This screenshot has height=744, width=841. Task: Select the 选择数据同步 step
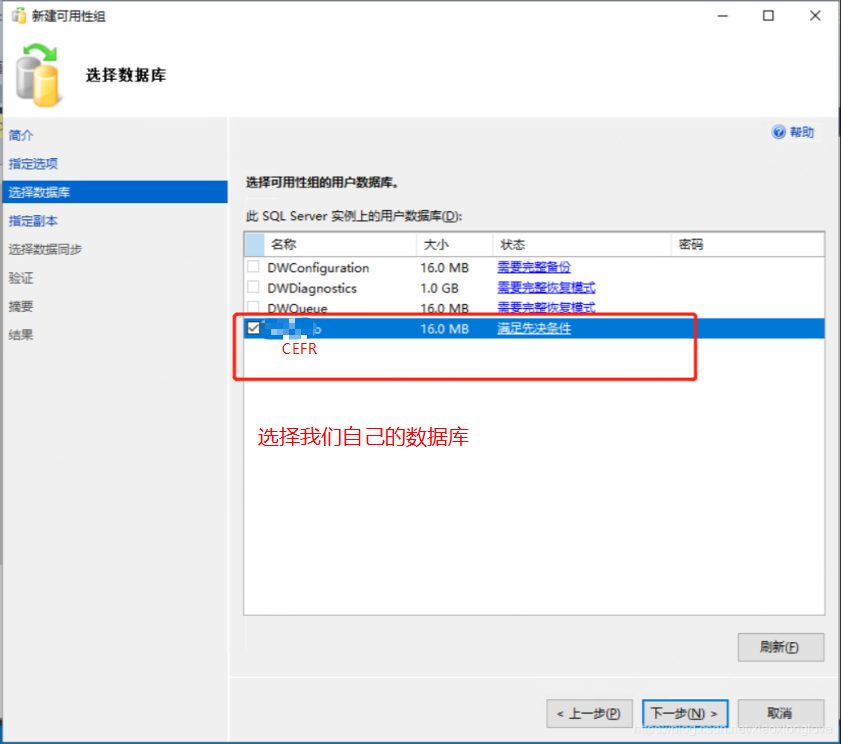click(x=45, y=249)
